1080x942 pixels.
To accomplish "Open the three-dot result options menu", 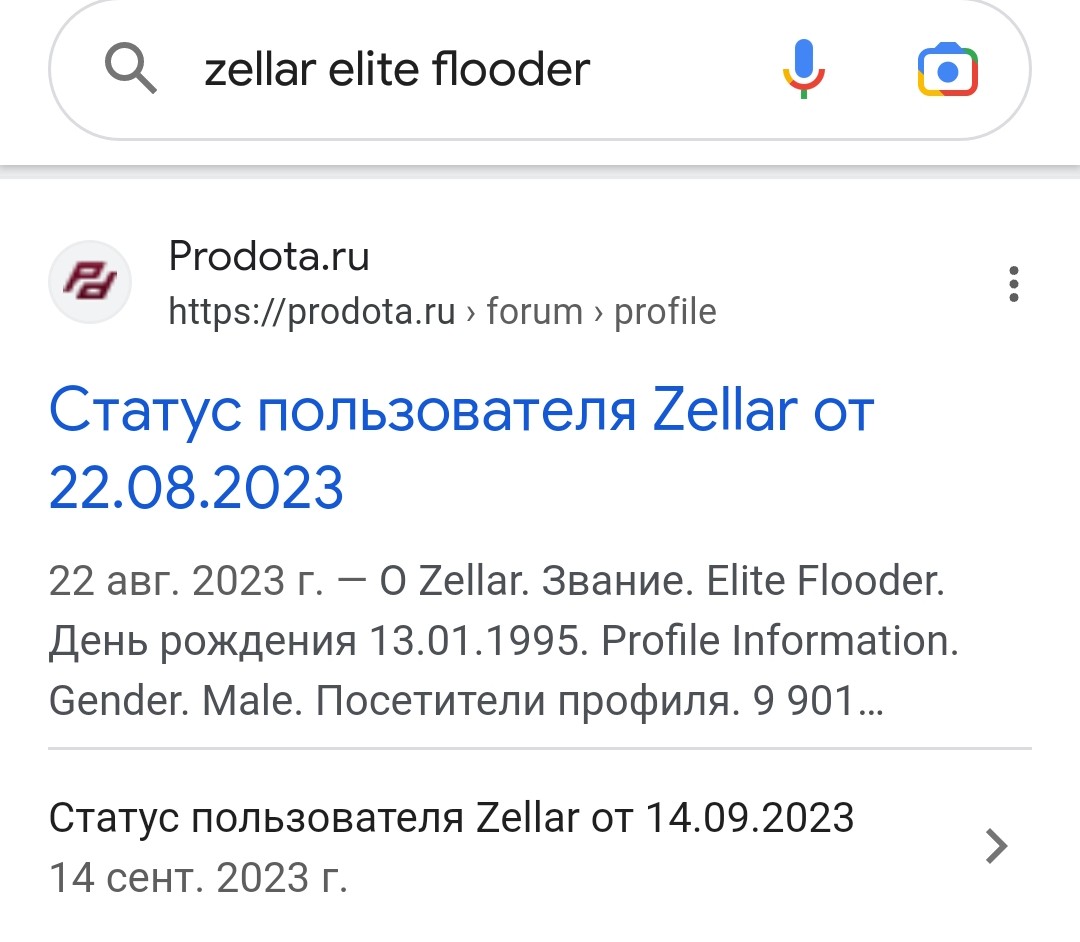I will pyautogui.click(x=1014, y=284).
